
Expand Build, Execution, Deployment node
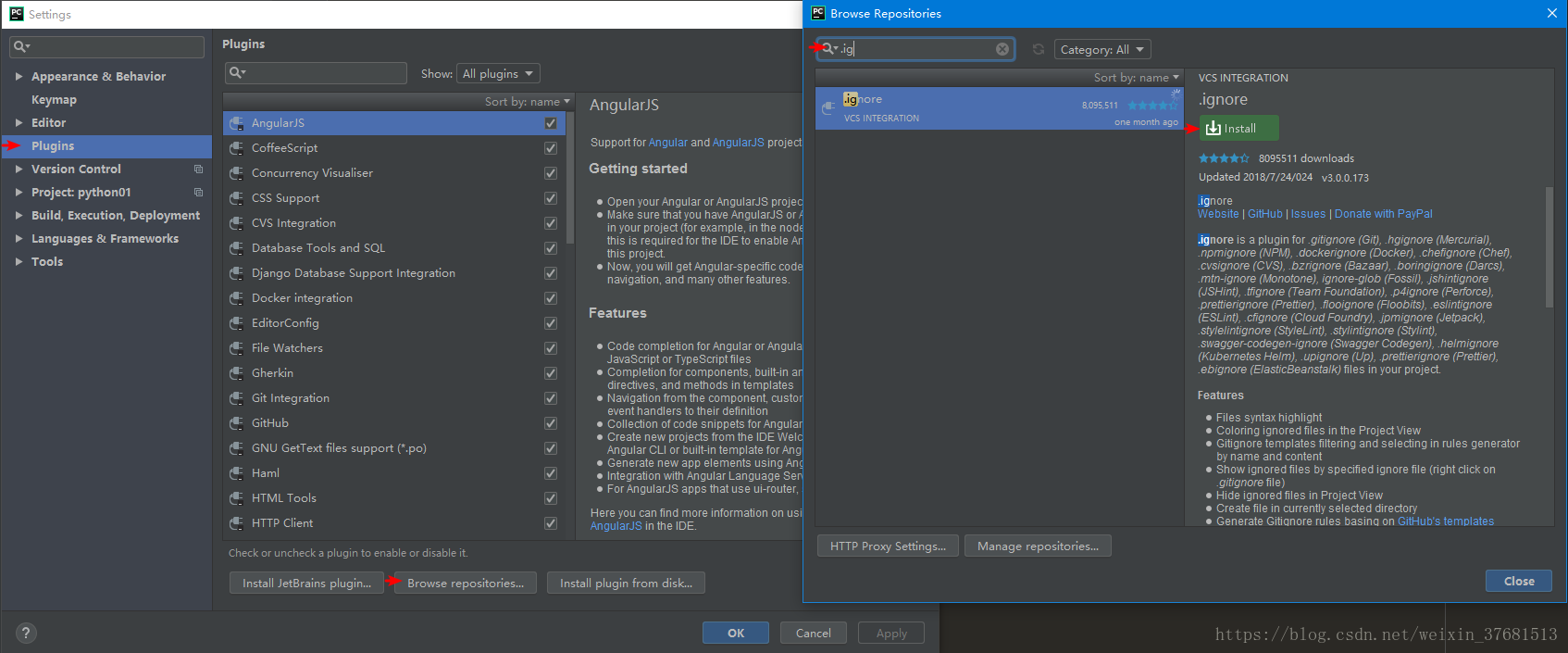point(19,216)
